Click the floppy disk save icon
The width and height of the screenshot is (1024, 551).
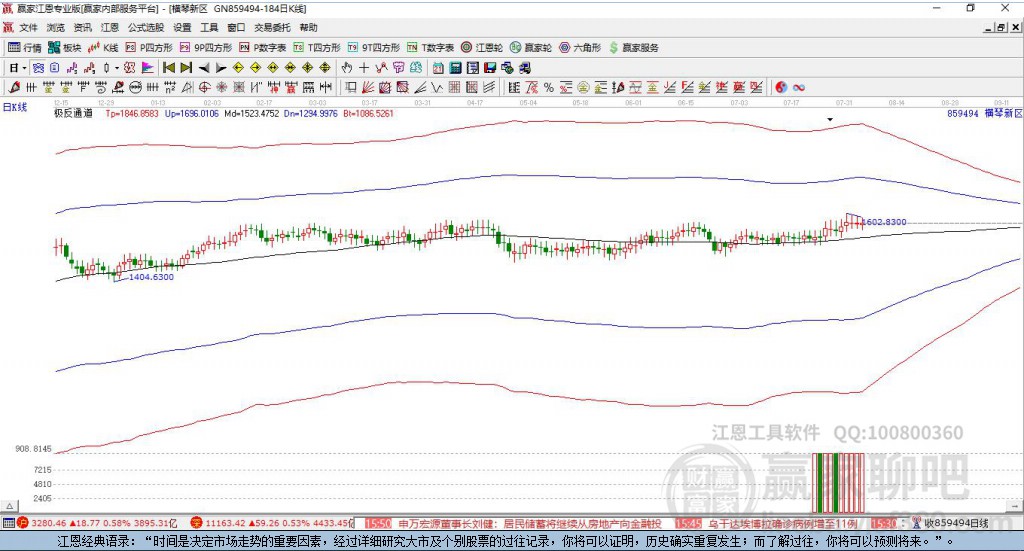point(490,68)
